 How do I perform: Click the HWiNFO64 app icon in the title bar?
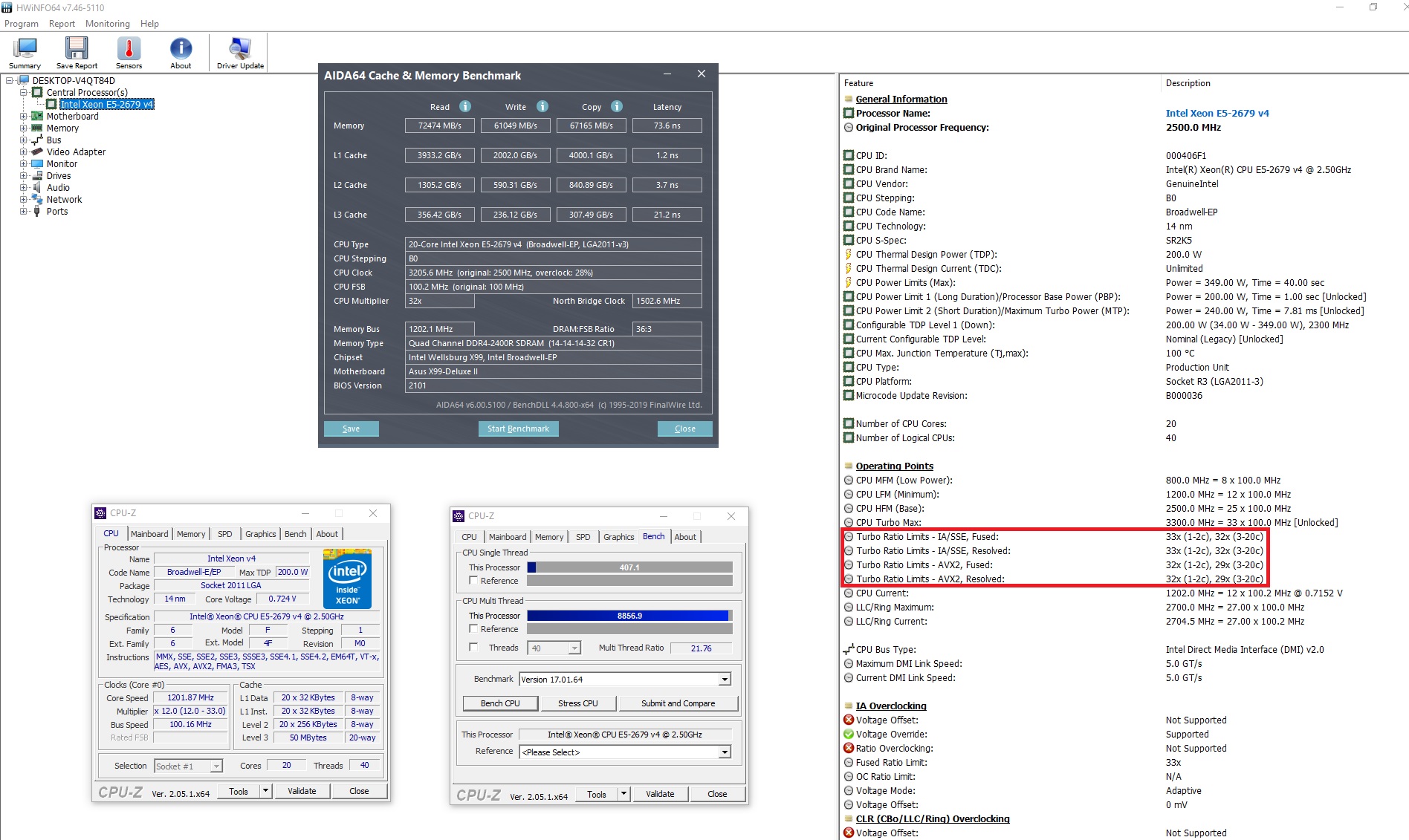pos(7,7)
